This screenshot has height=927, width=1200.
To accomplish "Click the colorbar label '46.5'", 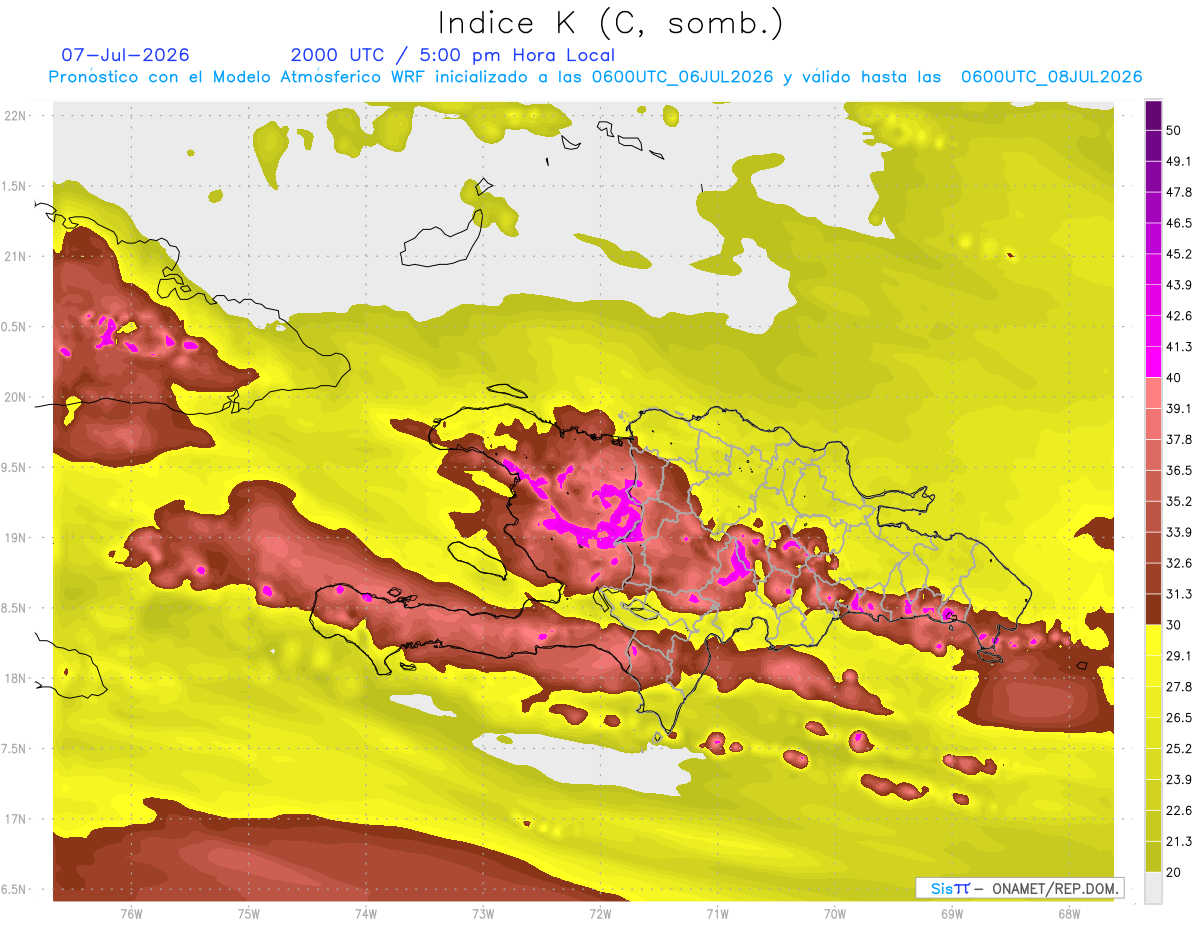I will point(1179,223).
